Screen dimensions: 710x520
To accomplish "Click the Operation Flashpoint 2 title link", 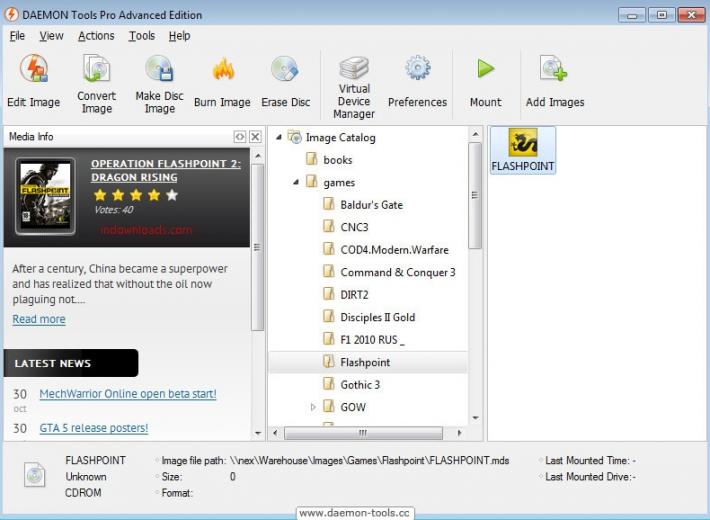I will click(x=166, y=170).
